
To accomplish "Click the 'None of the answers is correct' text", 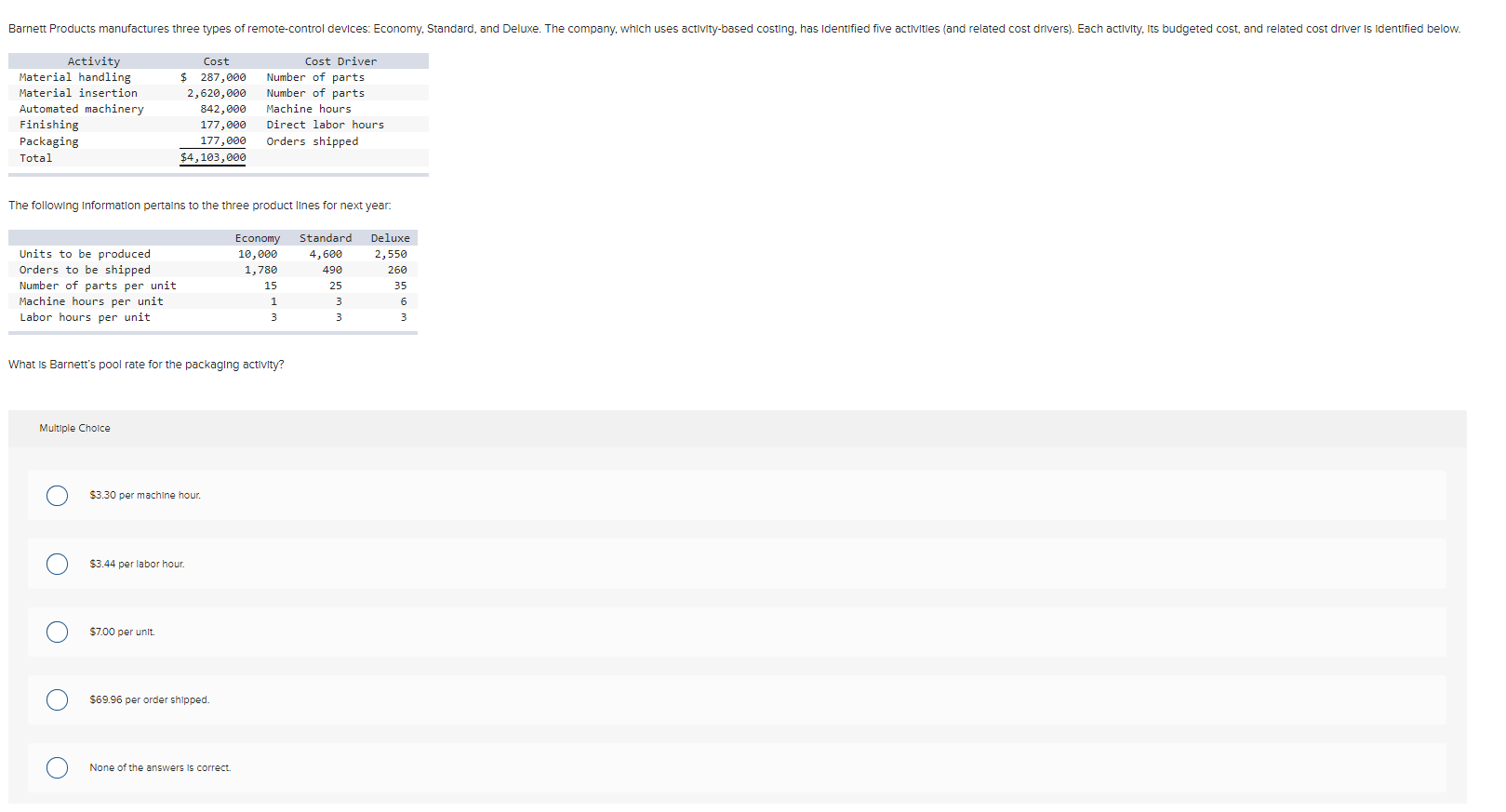I will [x=160, y=768].
